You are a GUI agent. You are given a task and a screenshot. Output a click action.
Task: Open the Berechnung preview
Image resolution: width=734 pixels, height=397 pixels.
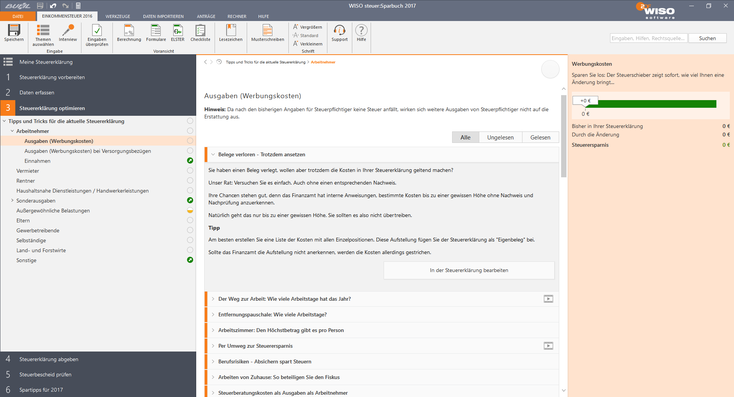point(129,33)
